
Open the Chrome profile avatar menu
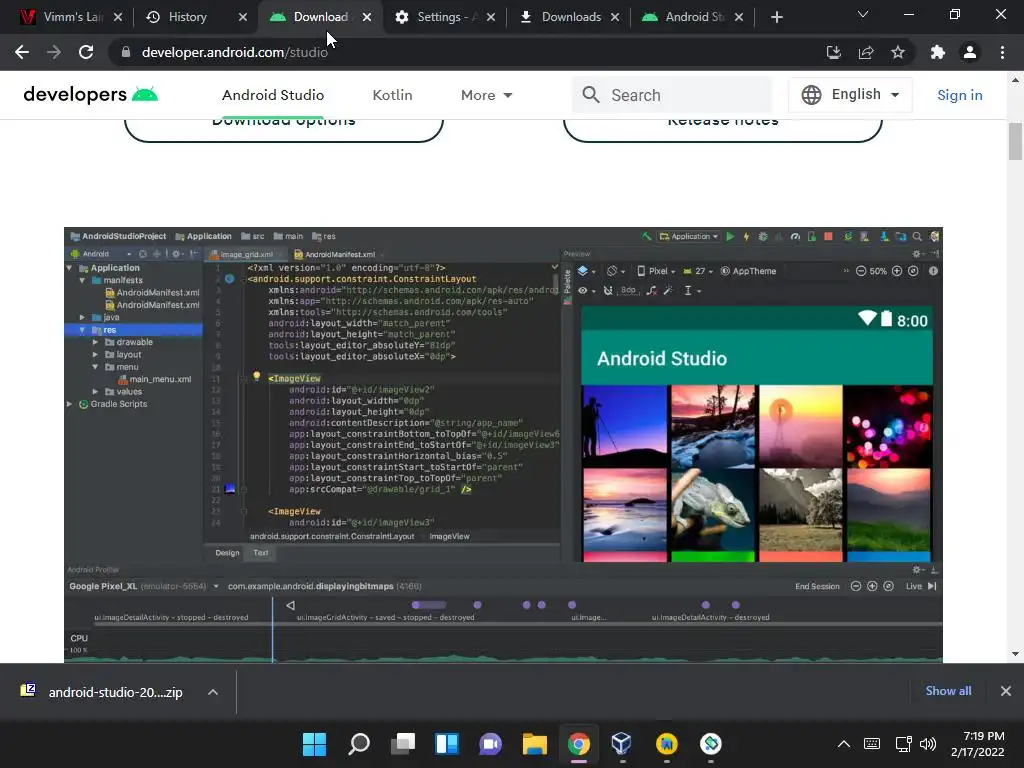(x=970, y=52)
